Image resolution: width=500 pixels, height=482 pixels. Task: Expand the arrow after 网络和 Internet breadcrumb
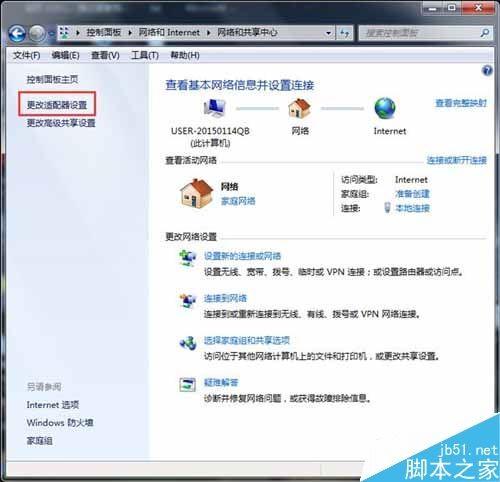click(x=209, y=33)
